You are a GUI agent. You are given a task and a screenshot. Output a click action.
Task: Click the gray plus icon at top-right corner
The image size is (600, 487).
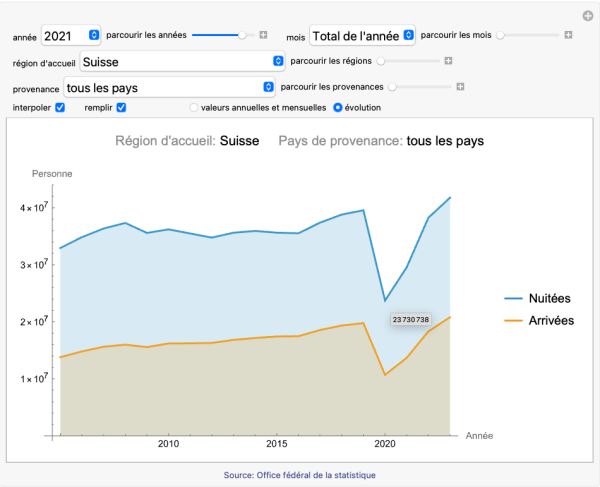click(588, 15)
